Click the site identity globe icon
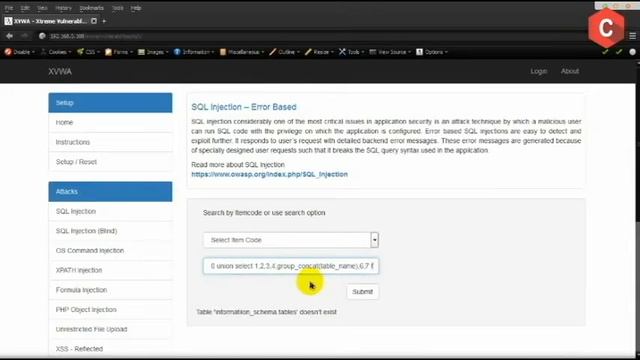Image resolution: width=640 pixels, height=360 pixels. 42,36
